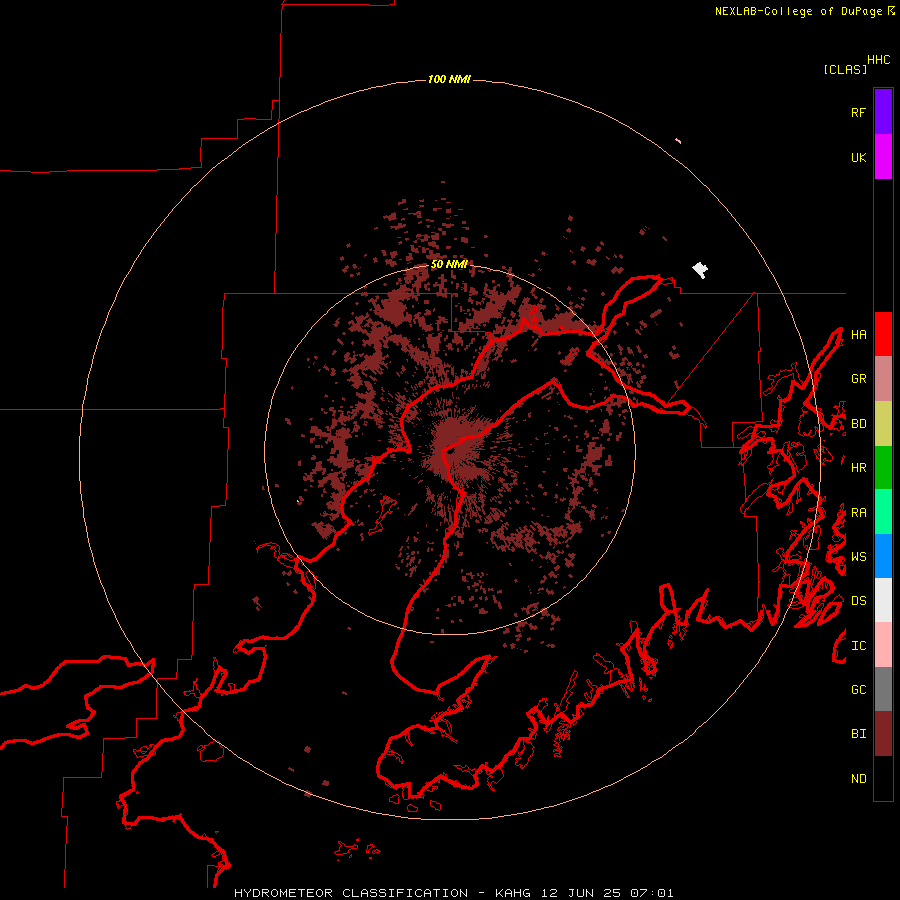Click the UK magenta legend swatch
900x900 pixels.
(x=883, y=157)
